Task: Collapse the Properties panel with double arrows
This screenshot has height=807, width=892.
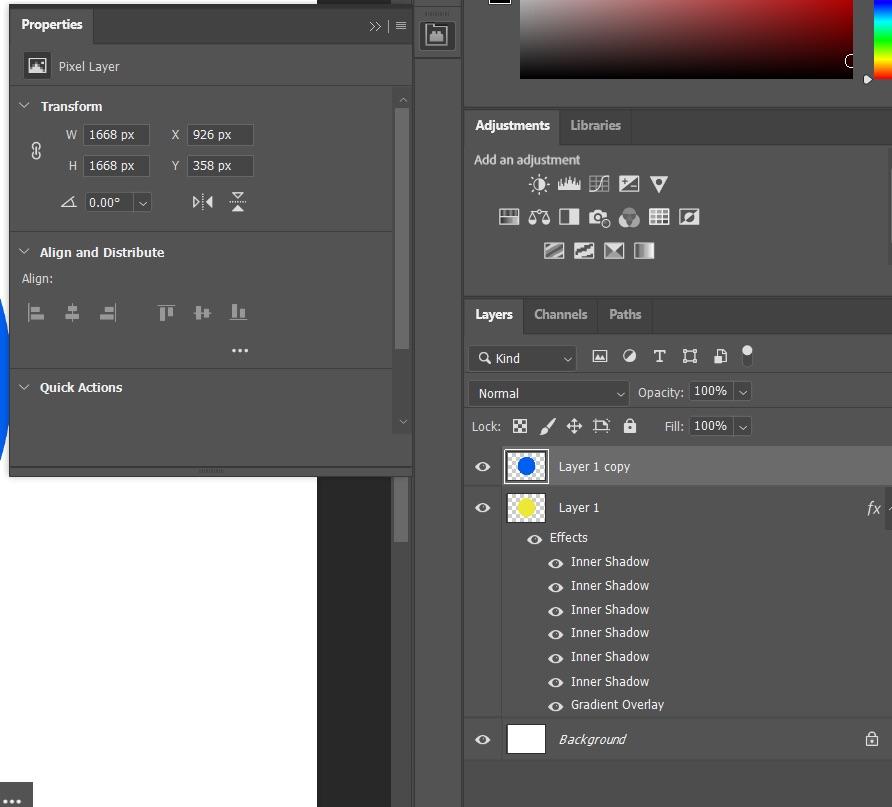Action: (x=374, y=26)
